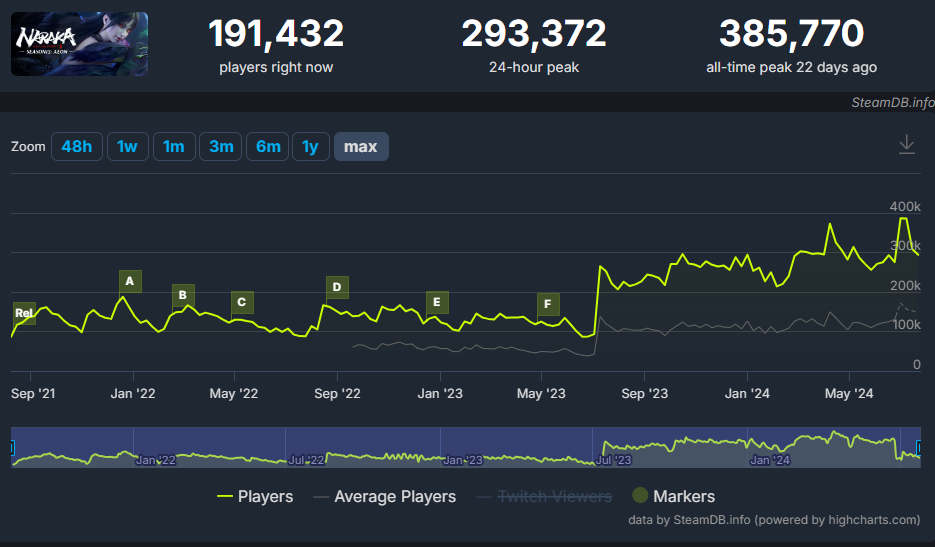The height and width of the screenshot is (547, 935).
Task: Set zoom range to 48h
Action: pos(76,147)
